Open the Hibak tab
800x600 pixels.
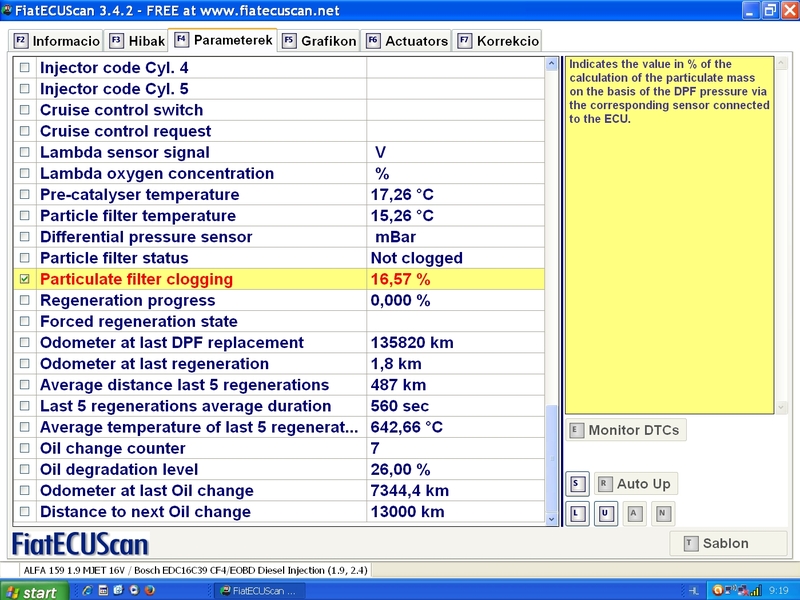point(137,41)
